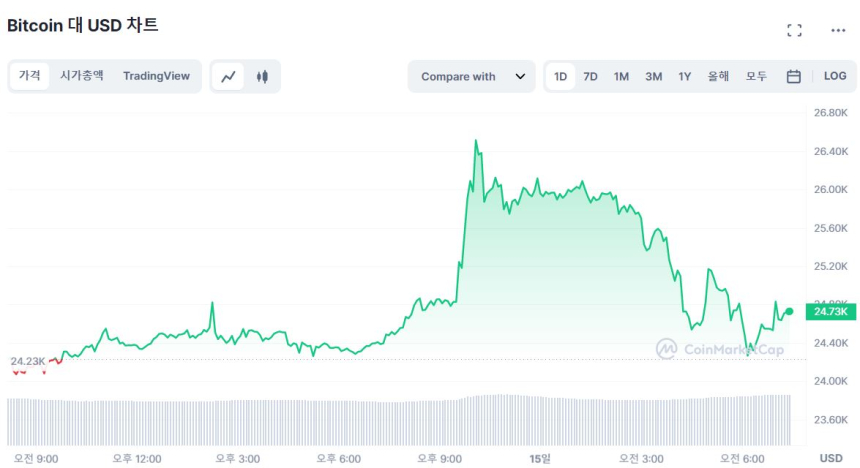The height and width of the screenshot is (468, 860).
Task: Select the 7D time range
Action: [x=591, y=76]
